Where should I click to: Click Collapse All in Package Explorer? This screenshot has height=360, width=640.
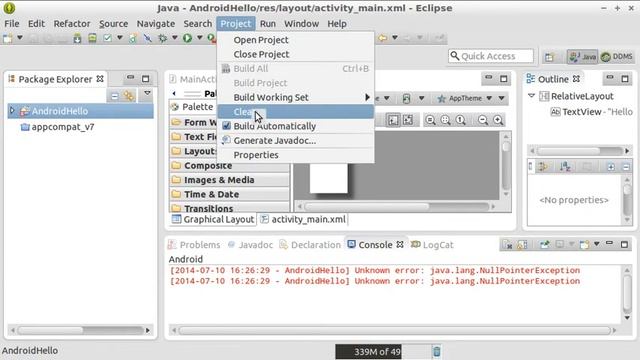[x=115, y=96]
